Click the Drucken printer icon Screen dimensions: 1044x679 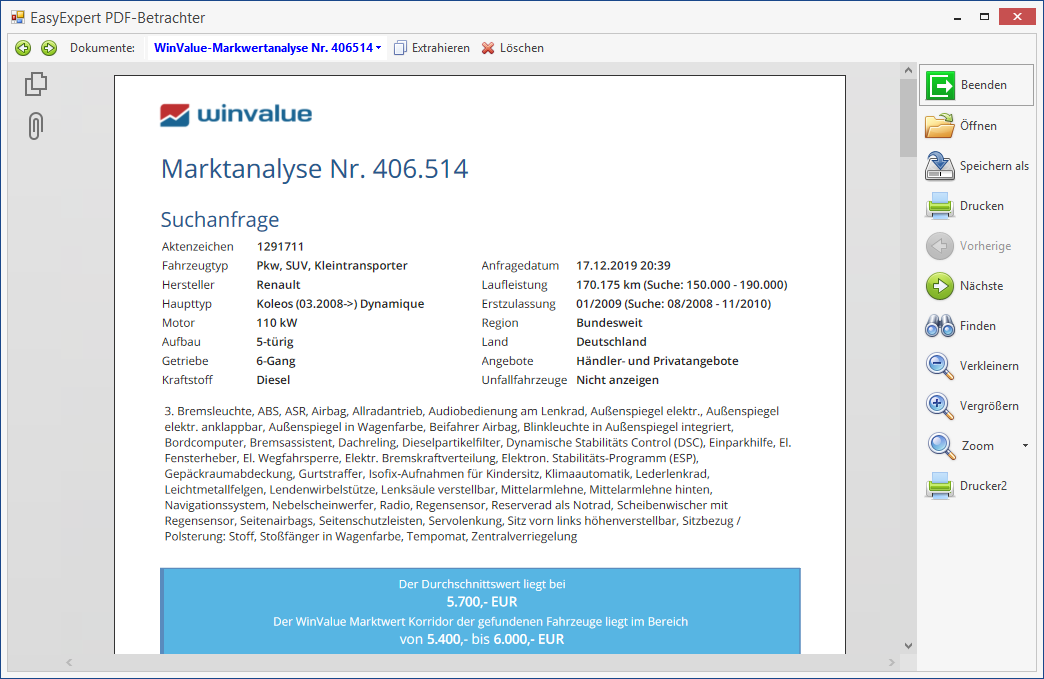(939, 206)
